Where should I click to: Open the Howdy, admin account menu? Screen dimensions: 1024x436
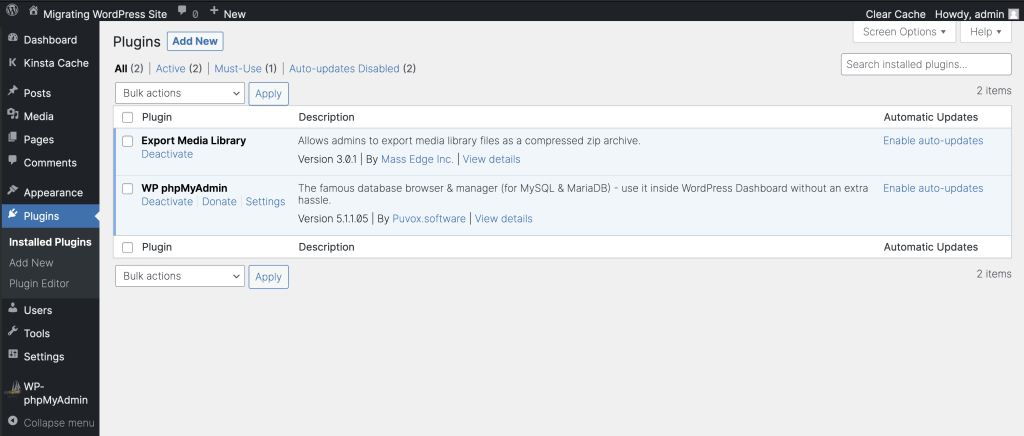[976, 14]
